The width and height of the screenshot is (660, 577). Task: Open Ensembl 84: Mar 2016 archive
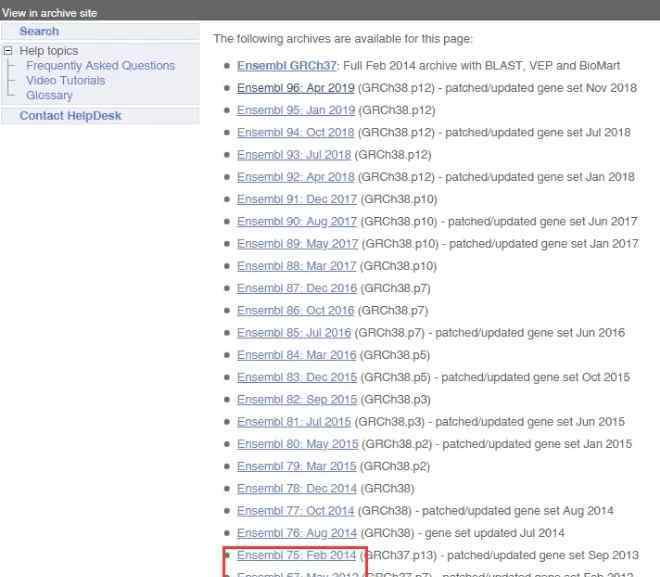296,355
